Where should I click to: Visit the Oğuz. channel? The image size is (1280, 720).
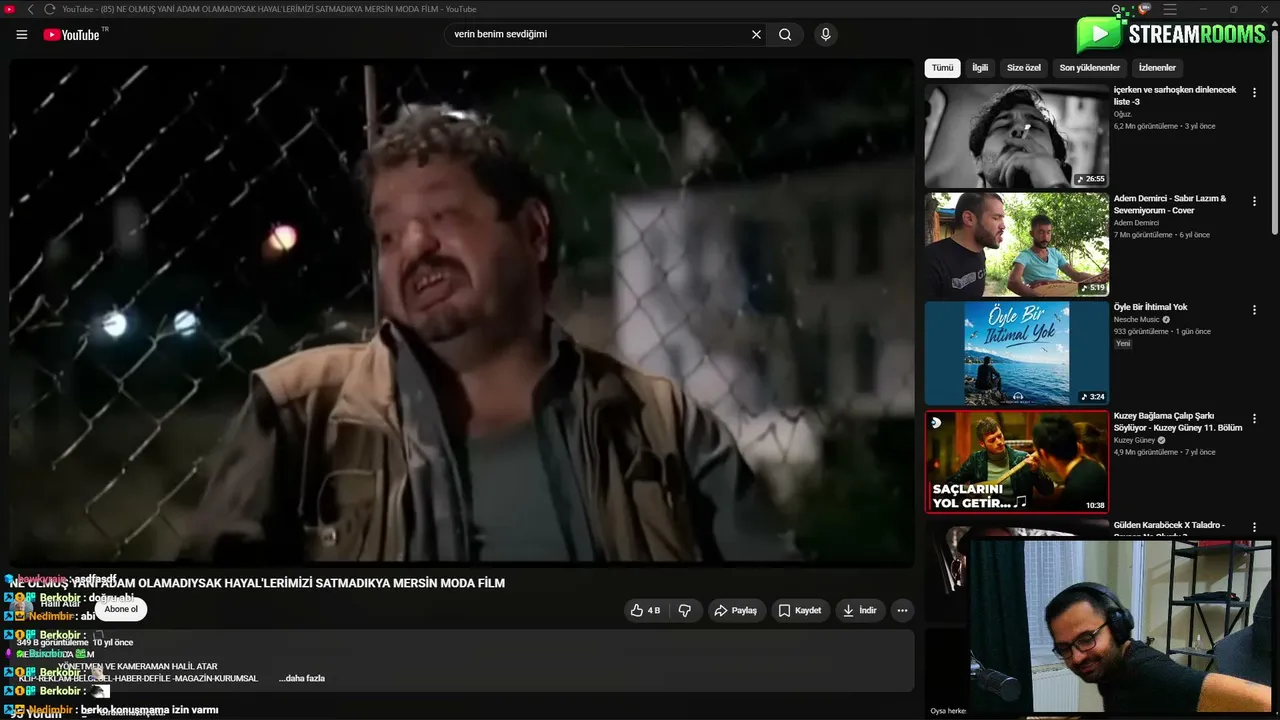tap(1123, 114)
